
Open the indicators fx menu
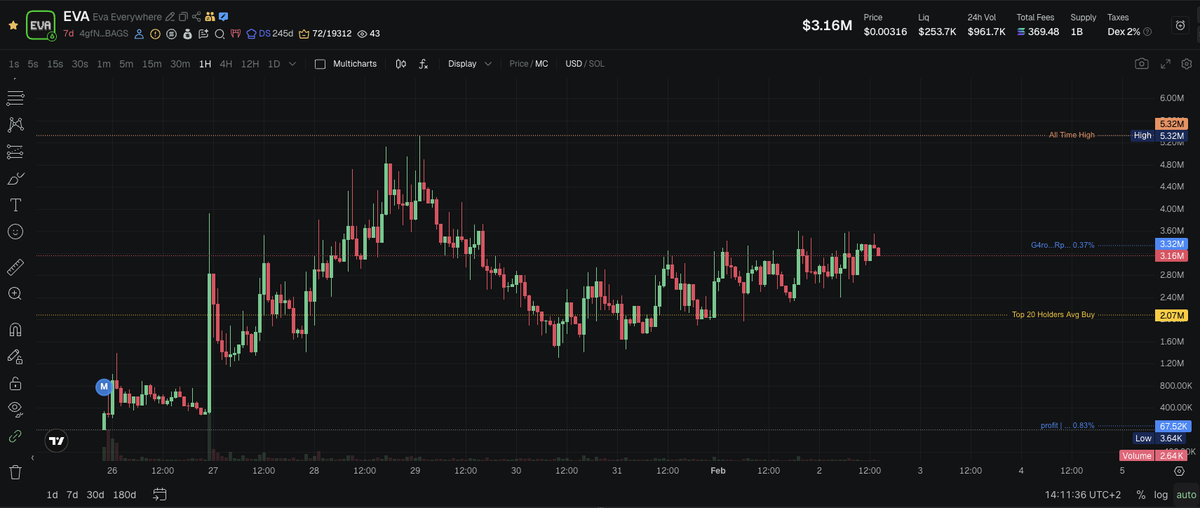pyautogui.click(x=424, y=64)
